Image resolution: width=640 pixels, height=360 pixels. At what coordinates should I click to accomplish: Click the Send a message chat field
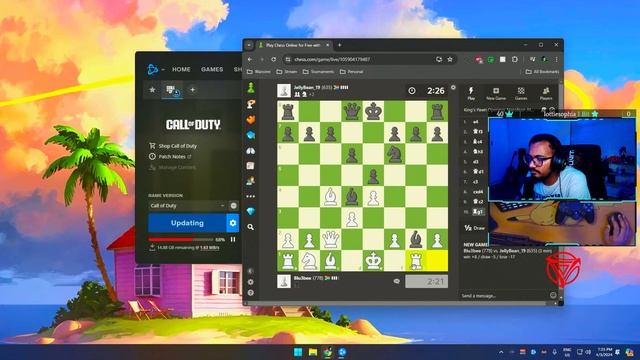click(x=504, y=296)
